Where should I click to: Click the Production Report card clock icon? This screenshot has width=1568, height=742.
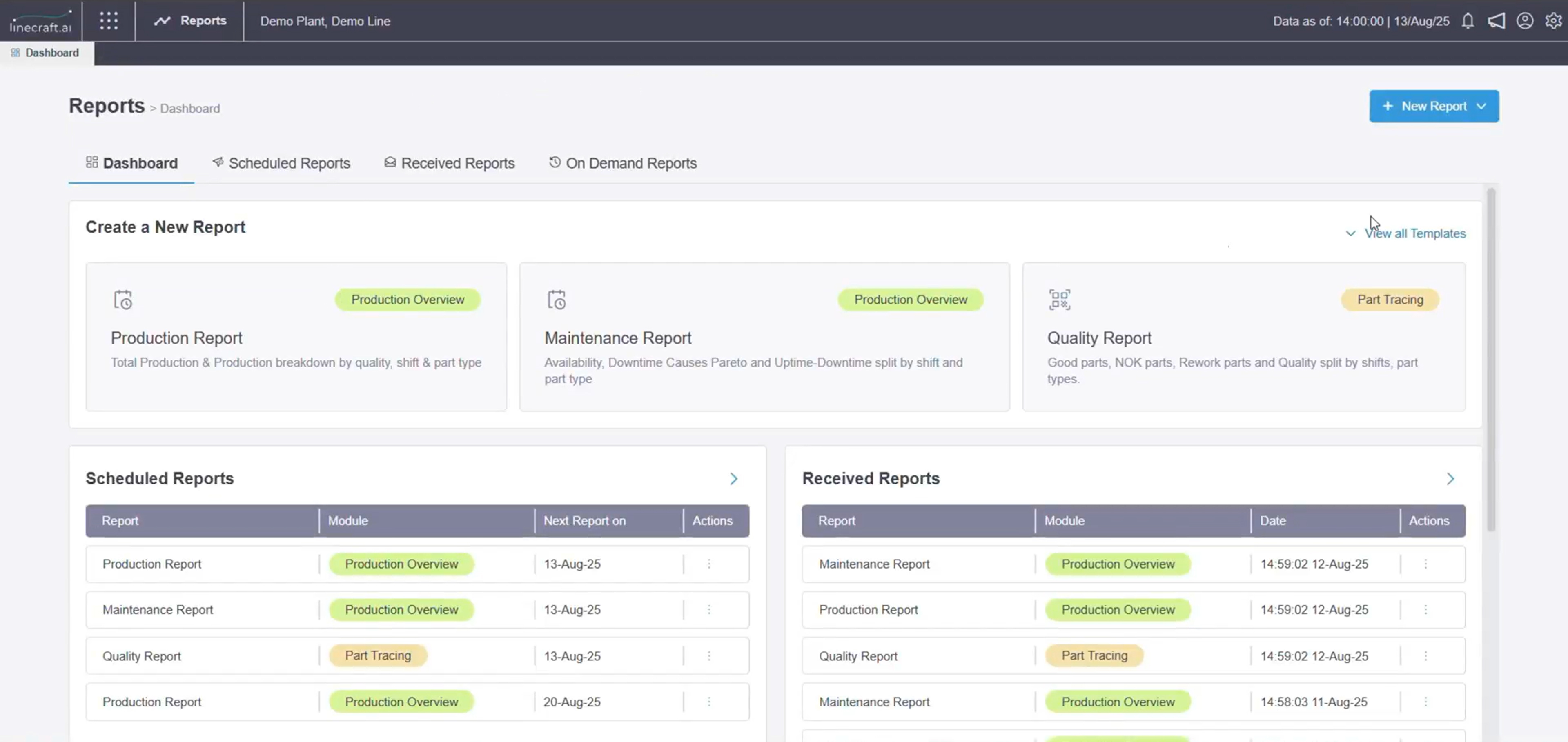pos(123,300)
